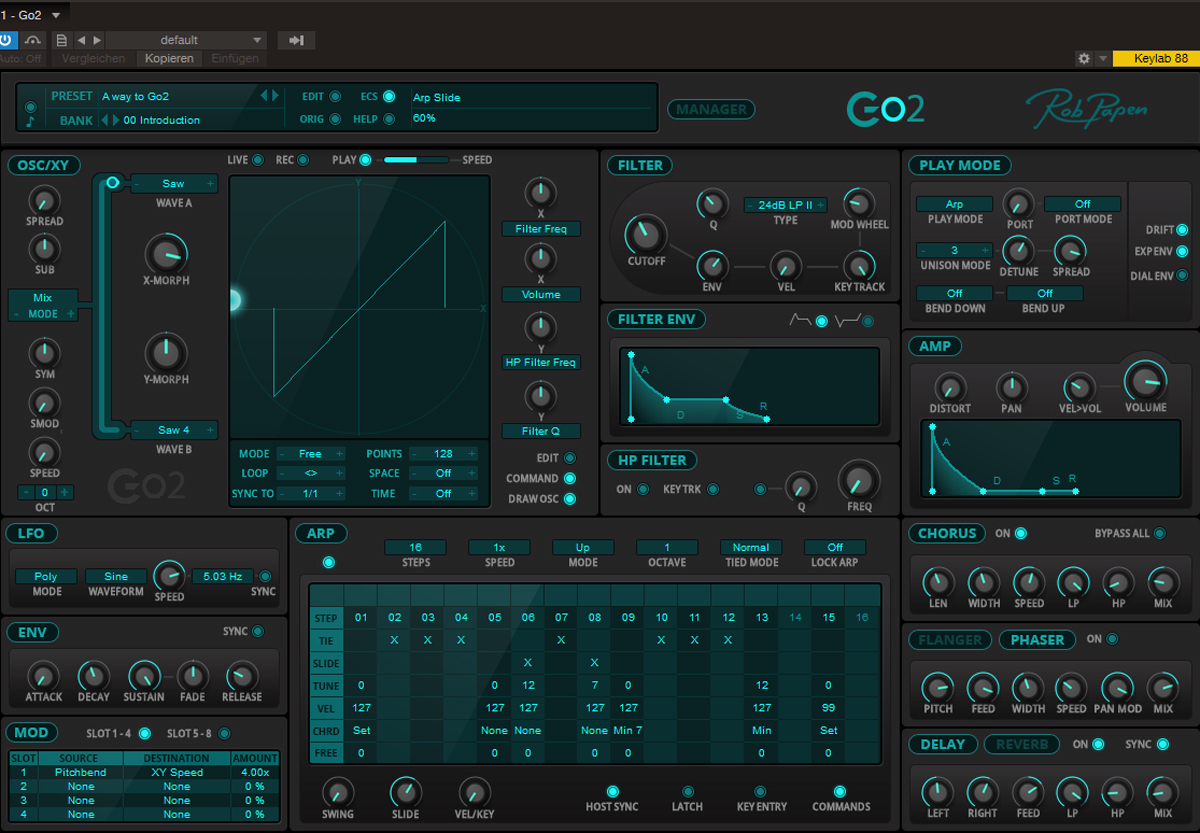Toggle HP filter KEY TRK switch

[x=712, y=490]
